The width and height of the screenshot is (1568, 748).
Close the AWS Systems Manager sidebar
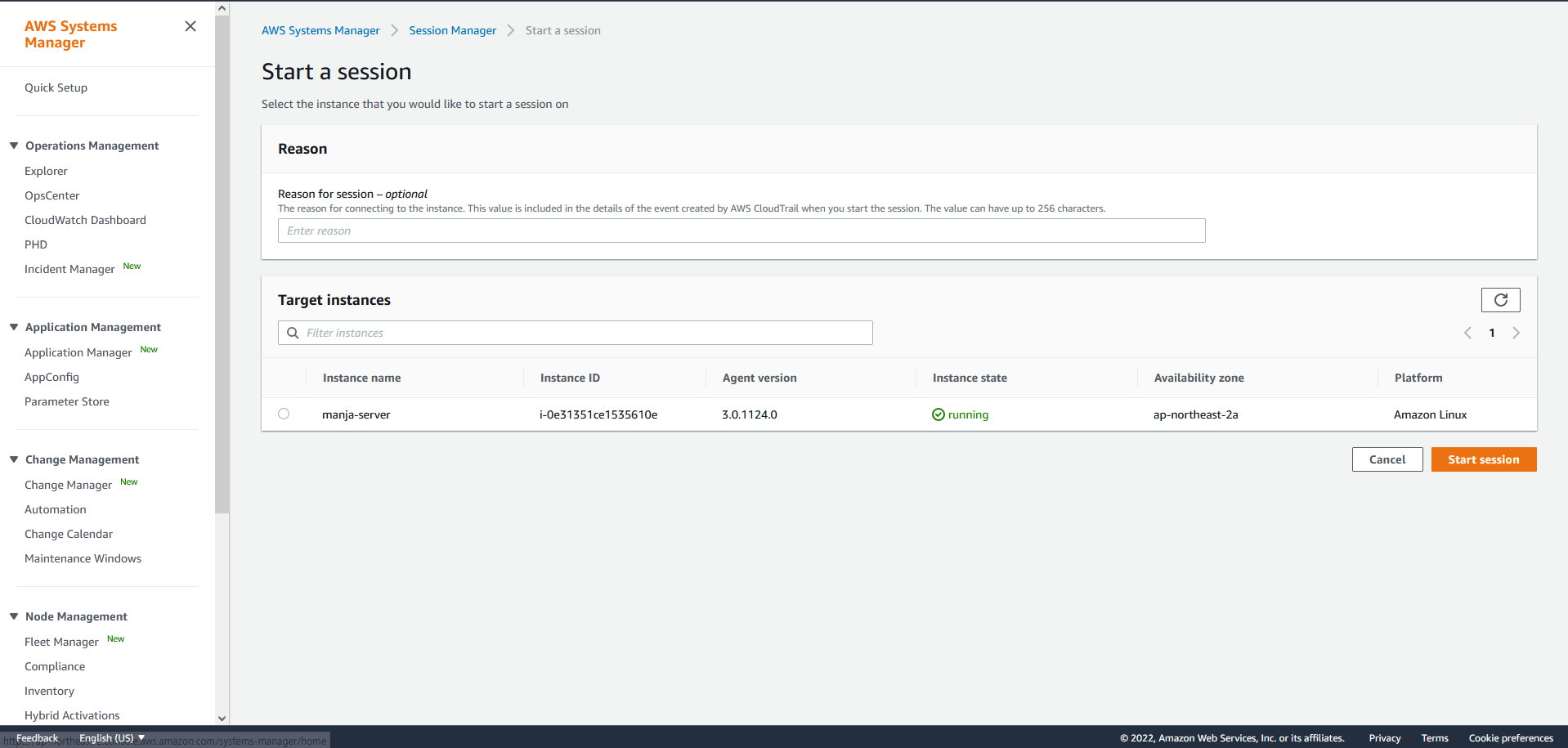(190, 26)
